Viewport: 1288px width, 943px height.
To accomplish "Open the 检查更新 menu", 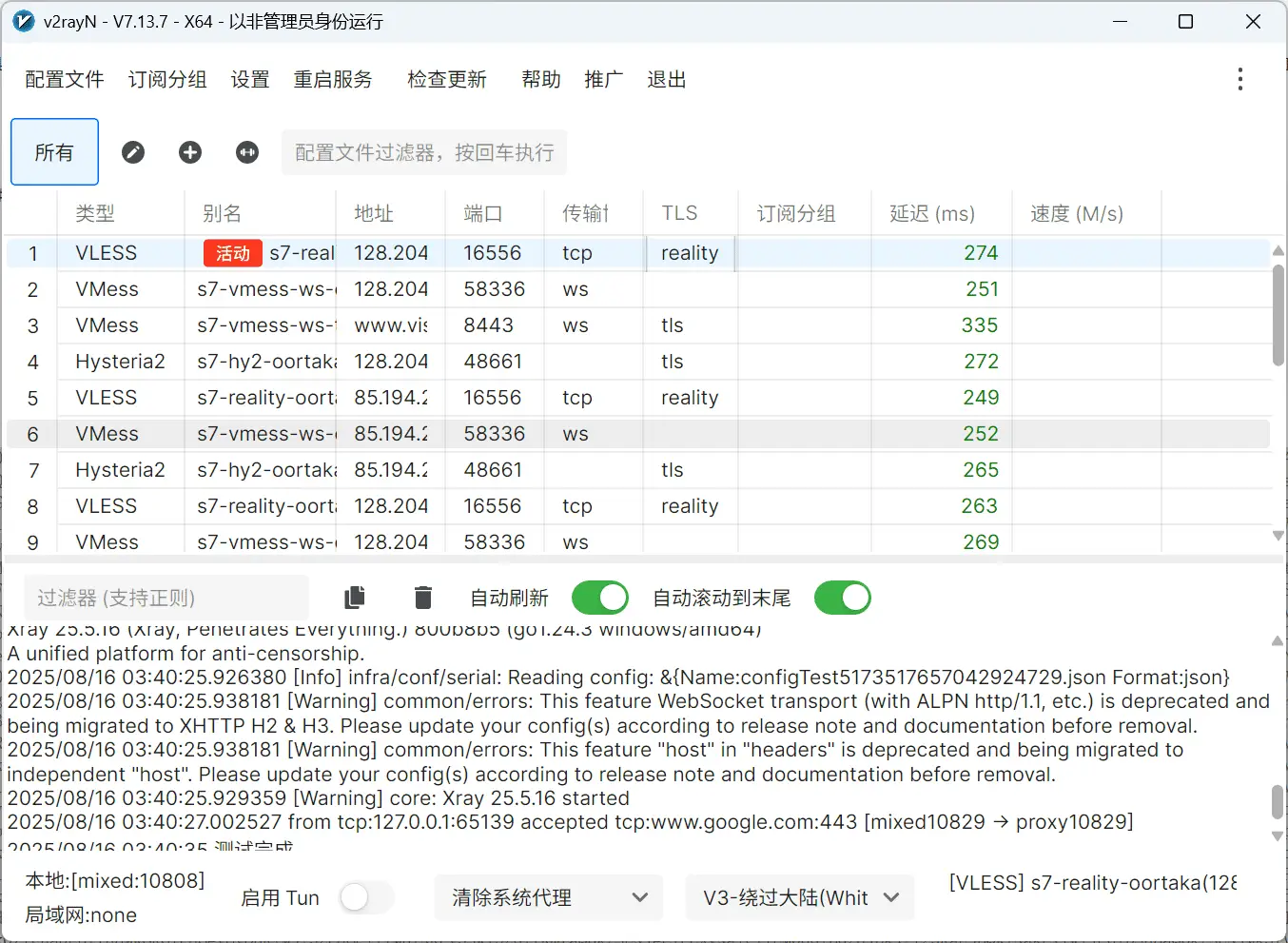I will pos(447,79).
